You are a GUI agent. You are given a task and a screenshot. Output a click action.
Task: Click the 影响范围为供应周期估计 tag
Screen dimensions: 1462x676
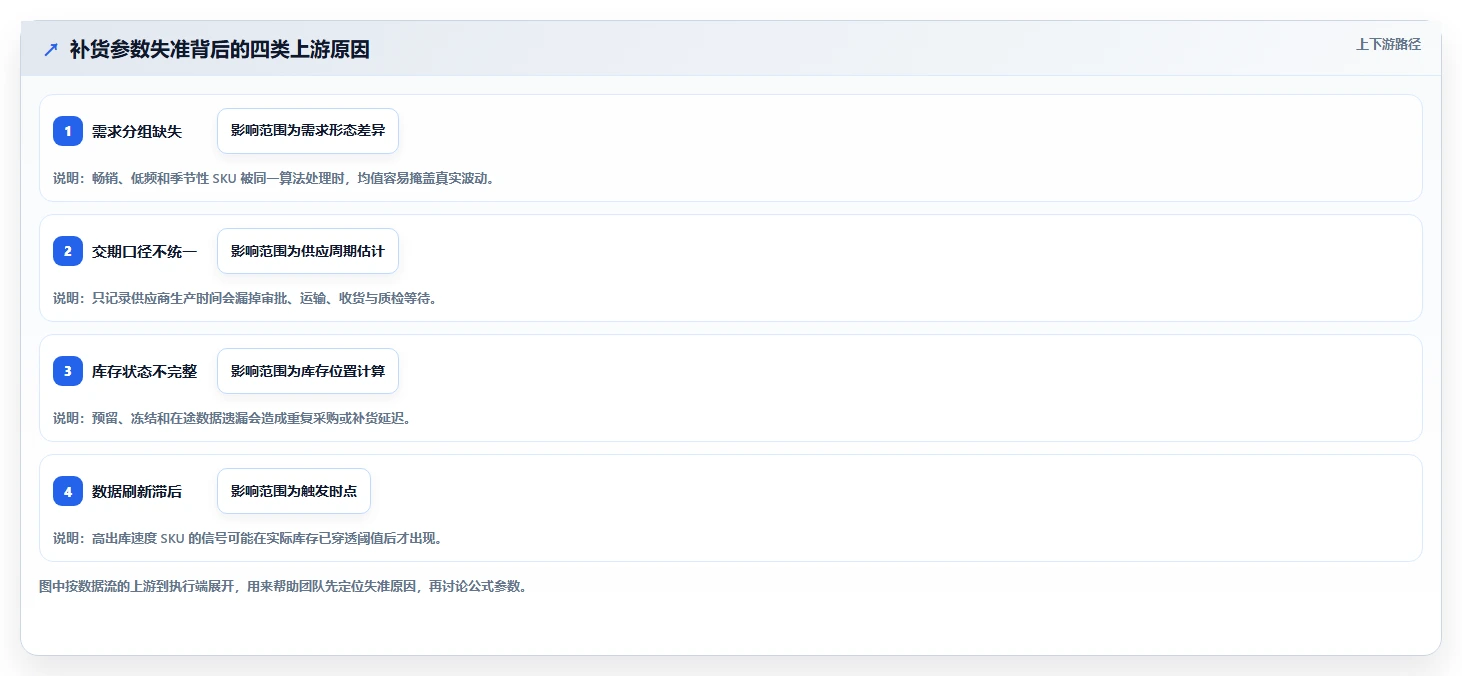[x=308, y=251]
